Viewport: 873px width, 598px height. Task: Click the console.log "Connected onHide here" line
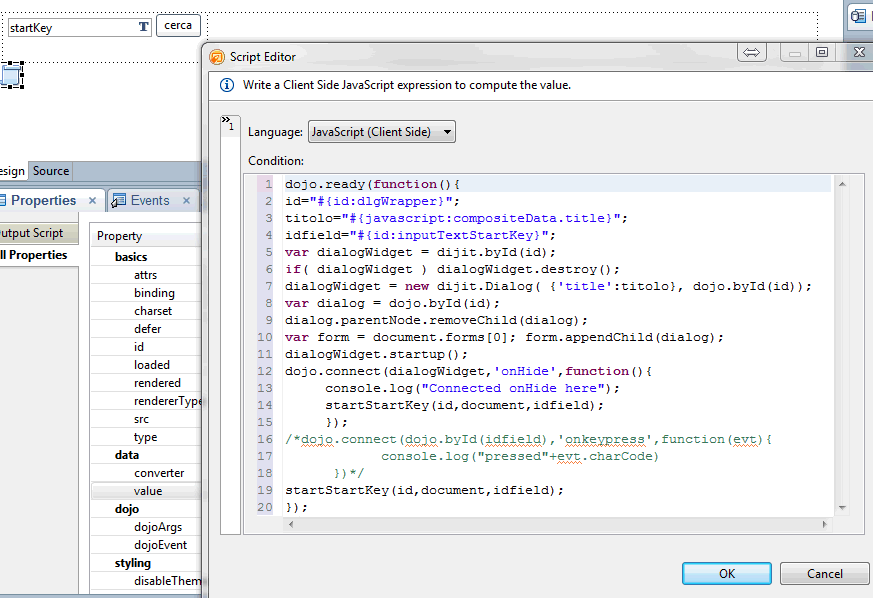[x=472, y=389]
